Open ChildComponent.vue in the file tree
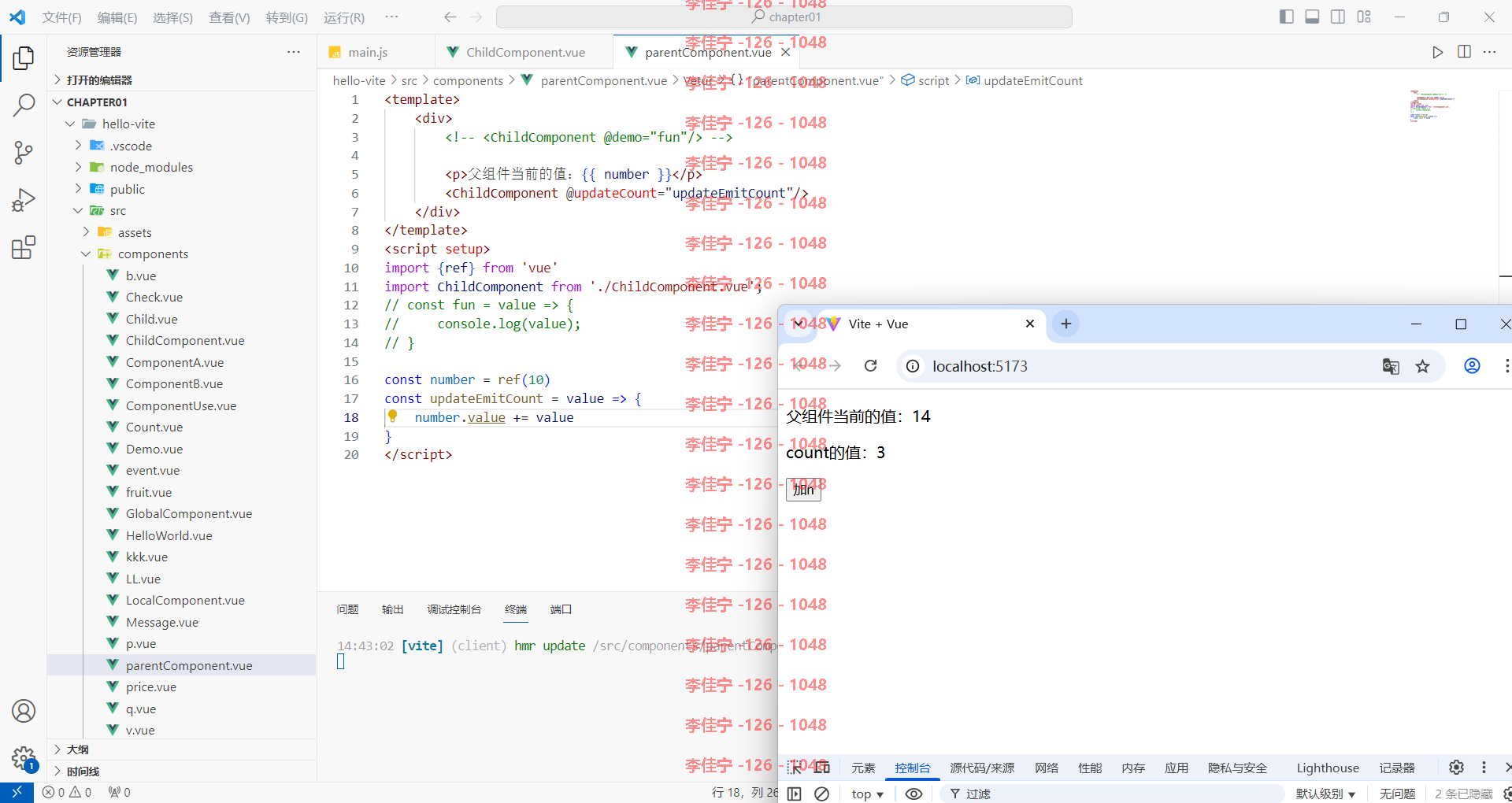The width and height of the screenshot is (1512, 803). tap(185, 340)
